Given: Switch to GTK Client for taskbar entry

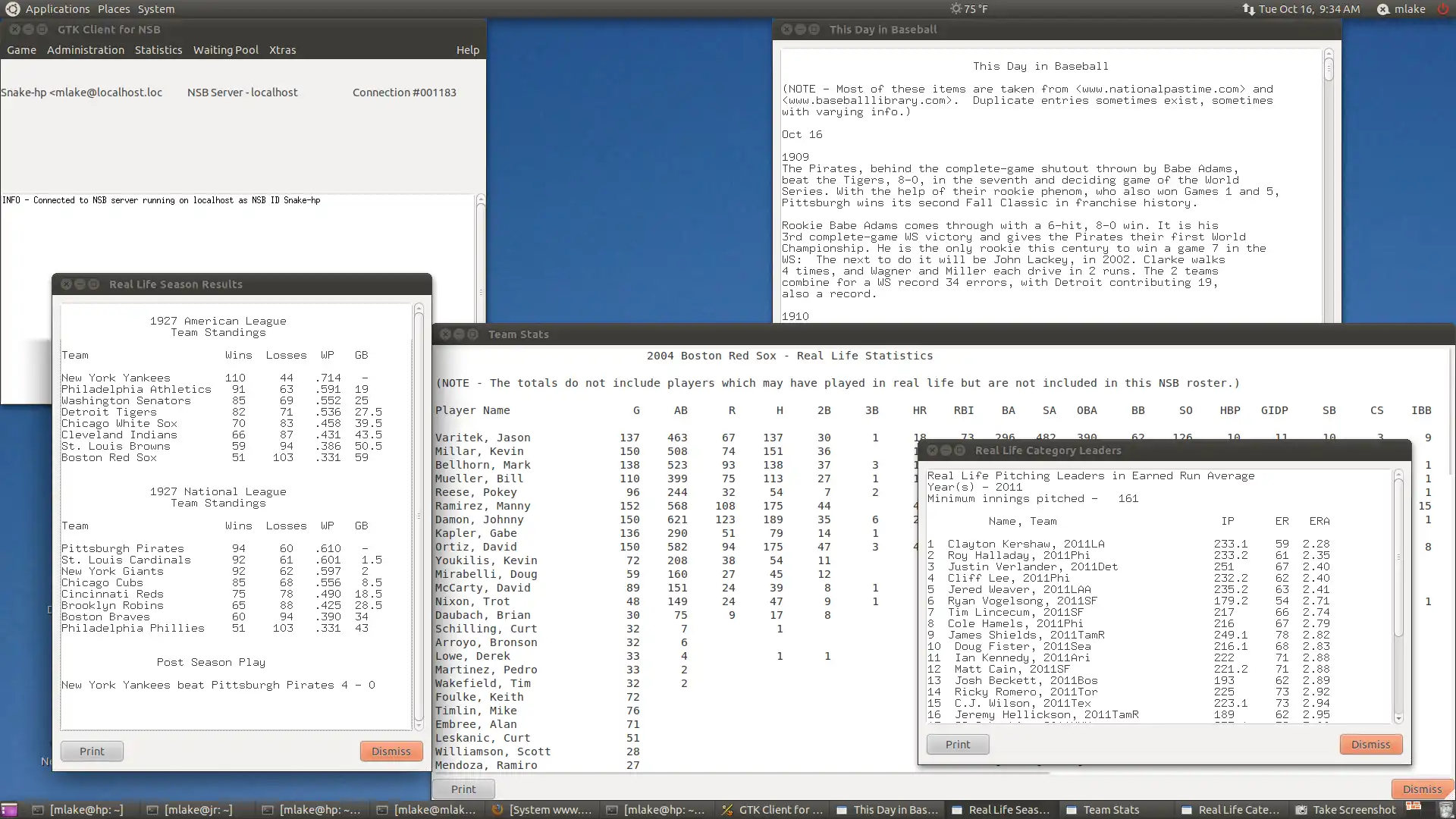Looking at the screenshot, I should 772,810.
